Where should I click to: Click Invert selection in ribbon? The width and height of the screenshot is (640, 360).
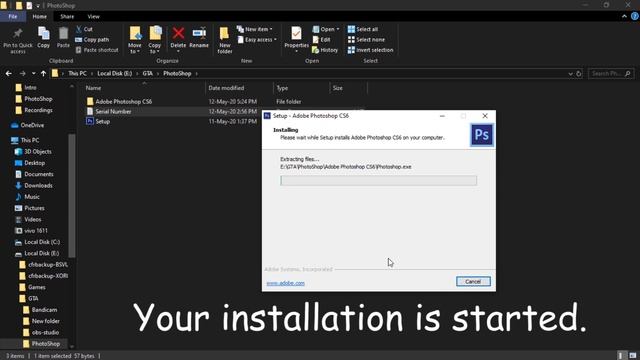[371, 50]
